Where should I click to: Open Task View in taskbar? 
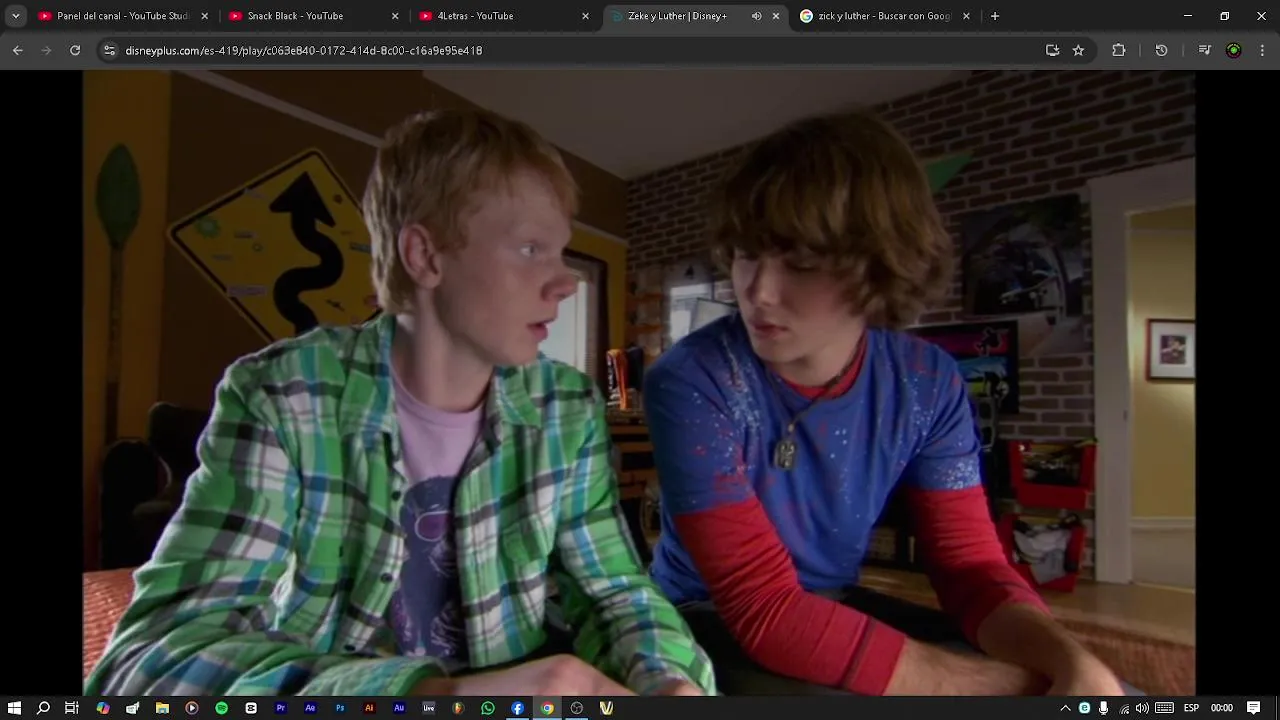click(x=72, y=708)
